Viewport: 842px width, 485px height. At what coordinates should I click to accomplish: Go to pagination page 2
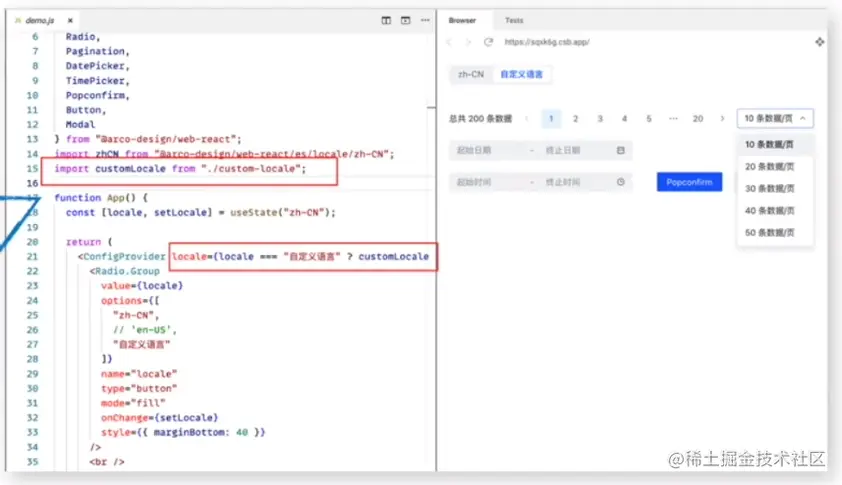[575, 119]
